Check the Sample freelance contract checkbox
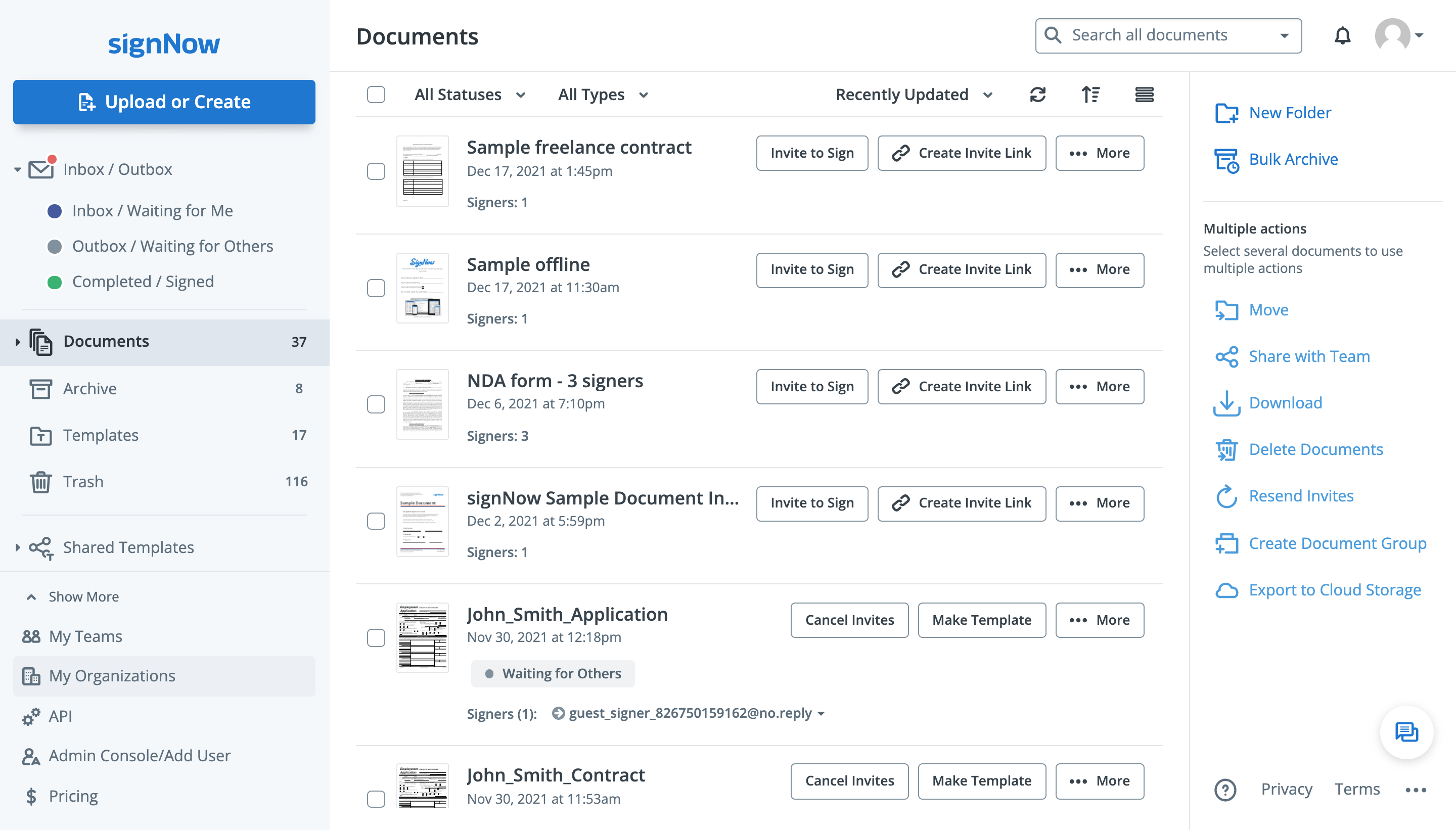The height and width of the screenshot is (830, 1456). (x=376, y=171)
